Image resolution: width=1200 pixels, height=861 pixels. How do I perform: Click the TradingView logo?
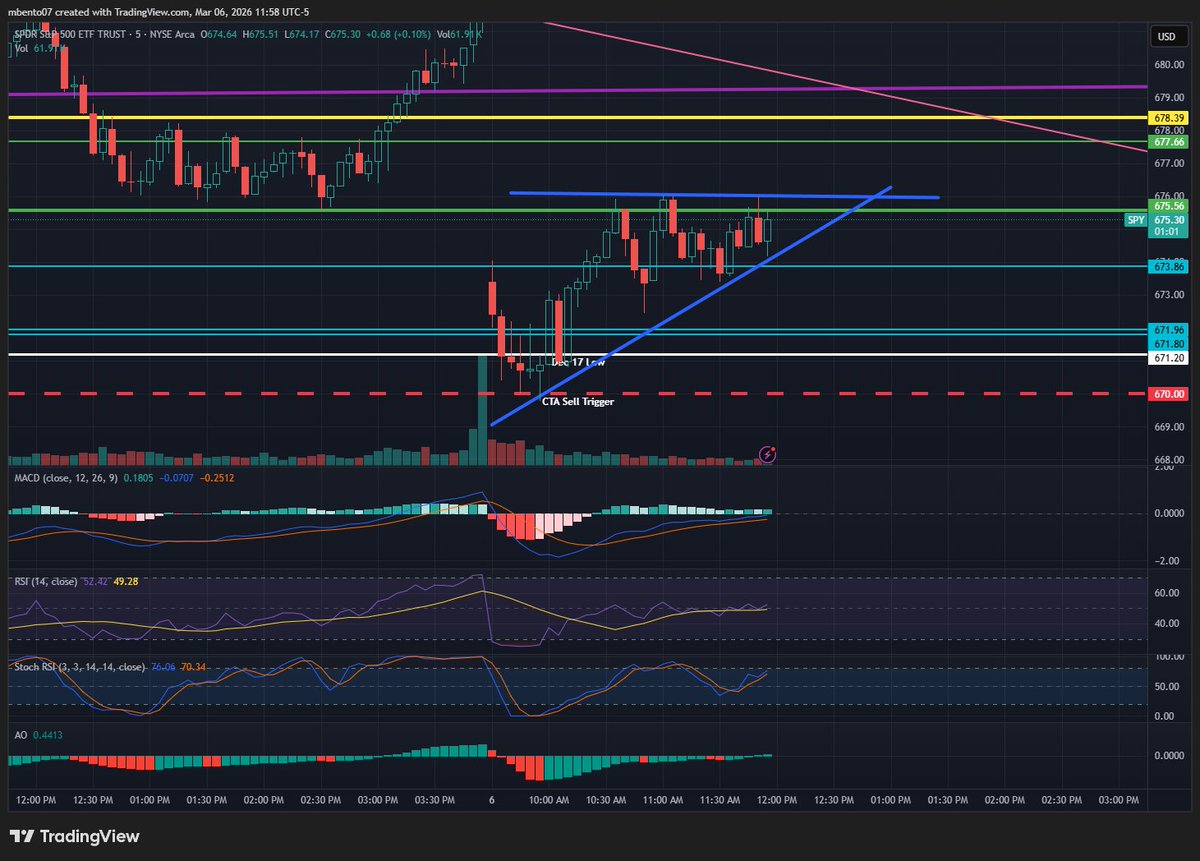click(75, 836)
